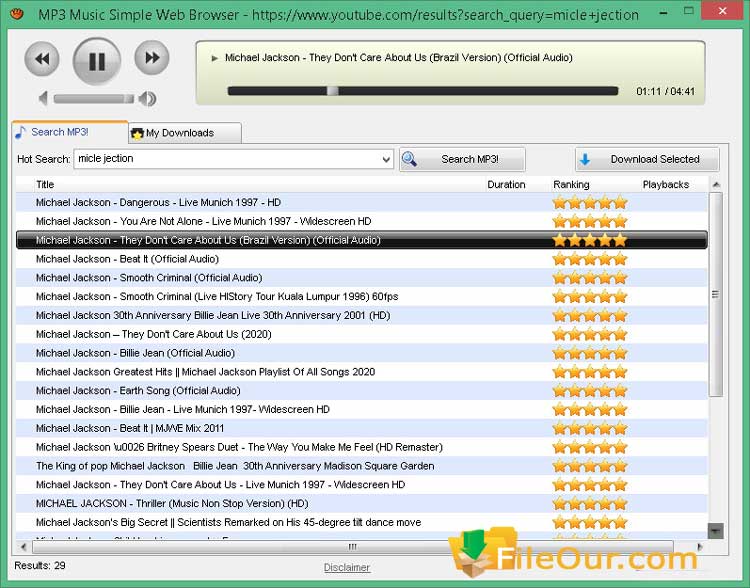Viewport: 750px width, 588px height.
Task: Click star rating of 'Thriller (Music Non Stop Version)' row
Action: click(x=590, y=503)
